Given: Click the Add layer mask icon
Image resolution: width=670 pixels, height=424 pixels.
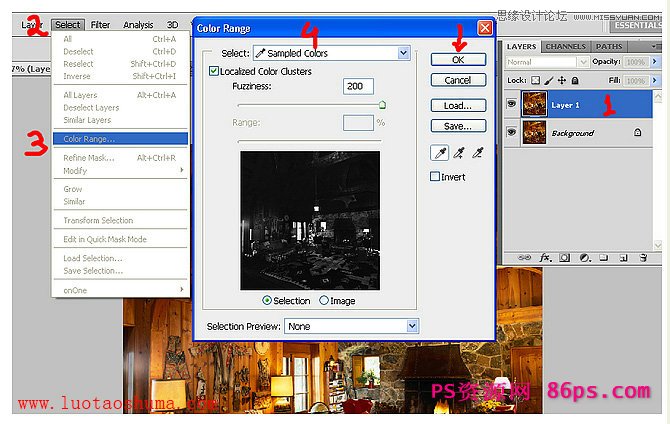Looking at the screenshot, I should coord(564,257).
